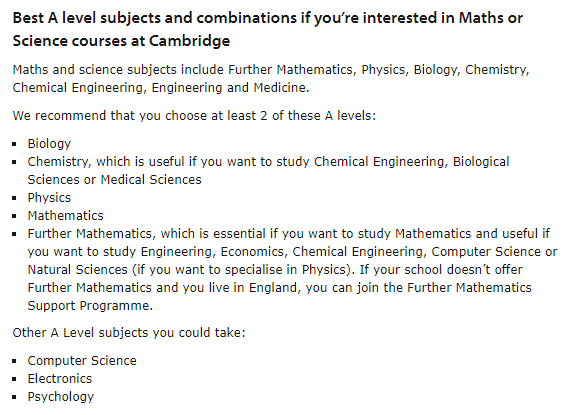Click the bullet marker beside Computer Science
The image size is (570, 415).
point(15,361)
